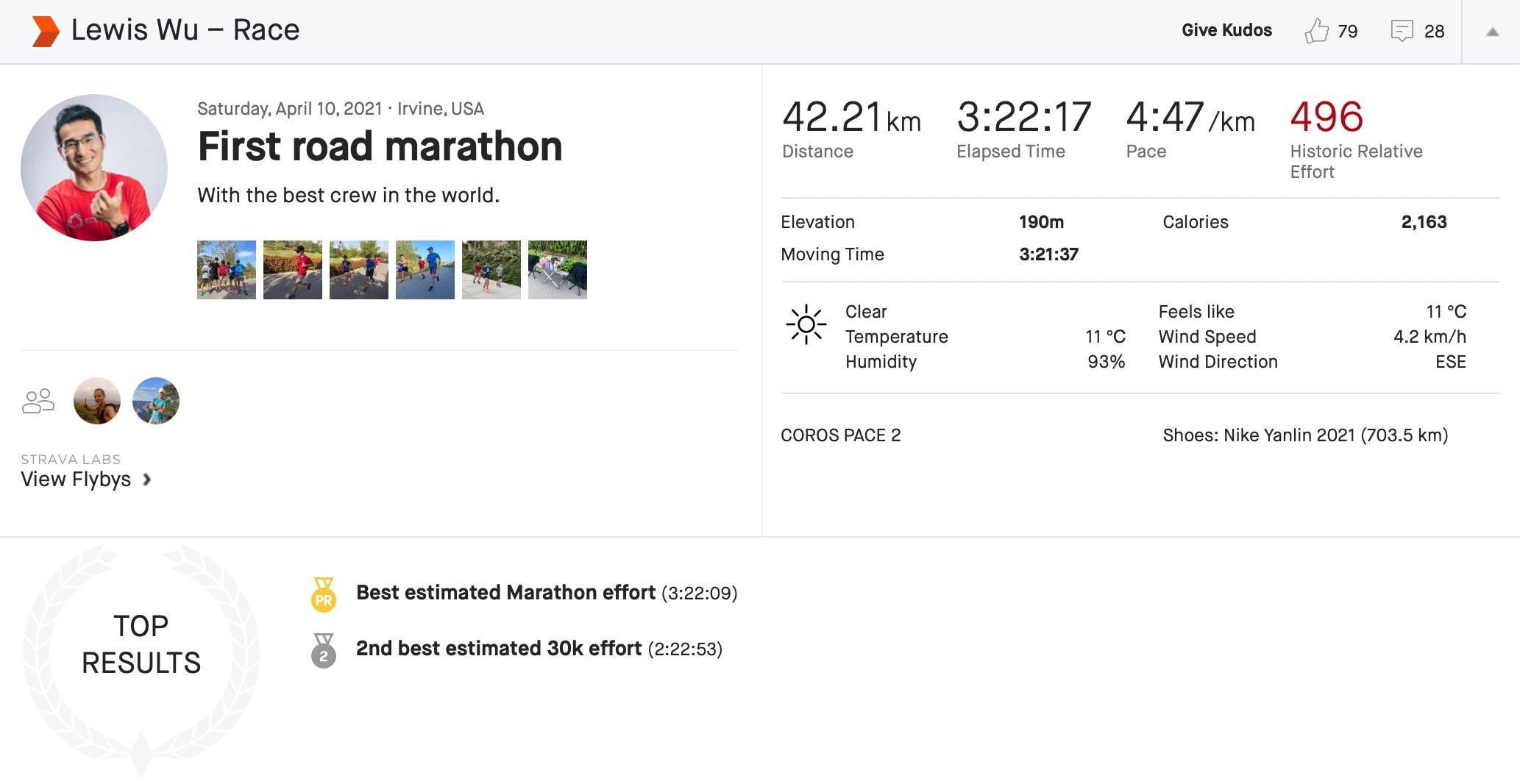Open the last photo thumbnail with chairs
The image size is (1520, 784).
pyautogui.click(x=558, y=269)
